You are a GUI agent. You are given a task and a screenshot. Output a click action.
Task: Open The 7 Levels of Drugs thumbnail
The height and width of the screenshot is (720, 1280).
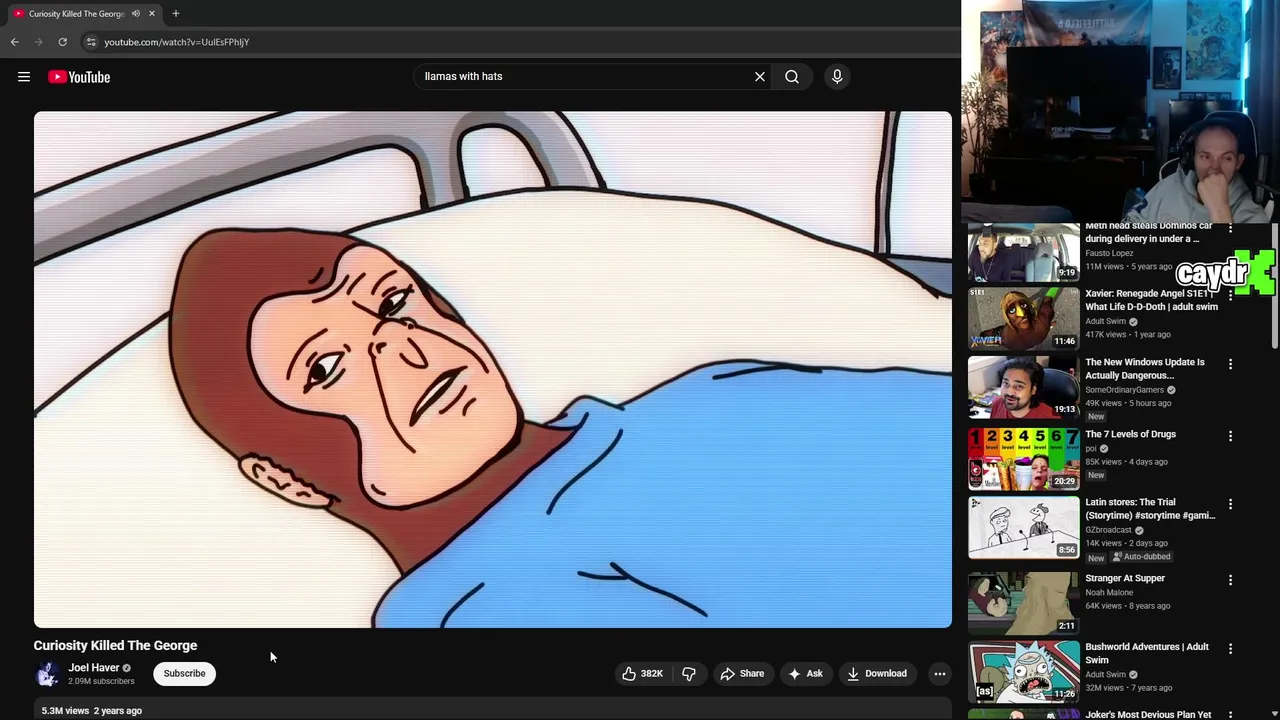coord(1023,459)
